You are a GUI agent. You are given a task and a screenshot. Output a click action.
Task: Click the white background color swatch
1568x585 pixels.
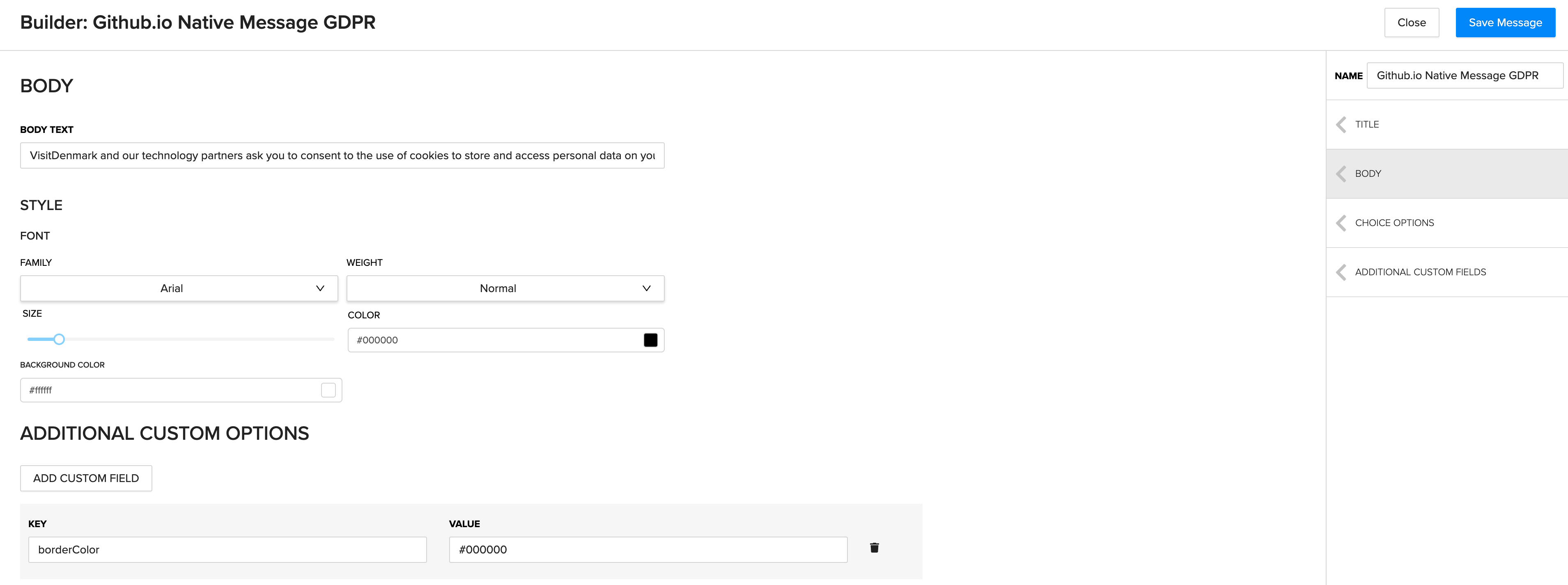[x=328, y=391]
